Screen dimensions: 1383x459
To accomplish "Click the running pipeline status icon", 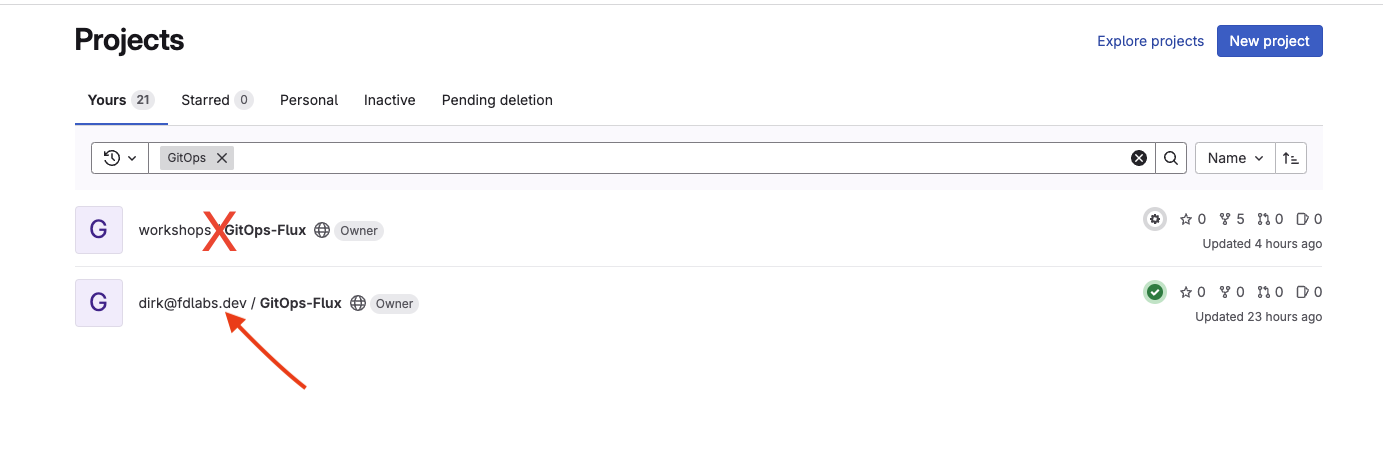I will (1155, 219).
